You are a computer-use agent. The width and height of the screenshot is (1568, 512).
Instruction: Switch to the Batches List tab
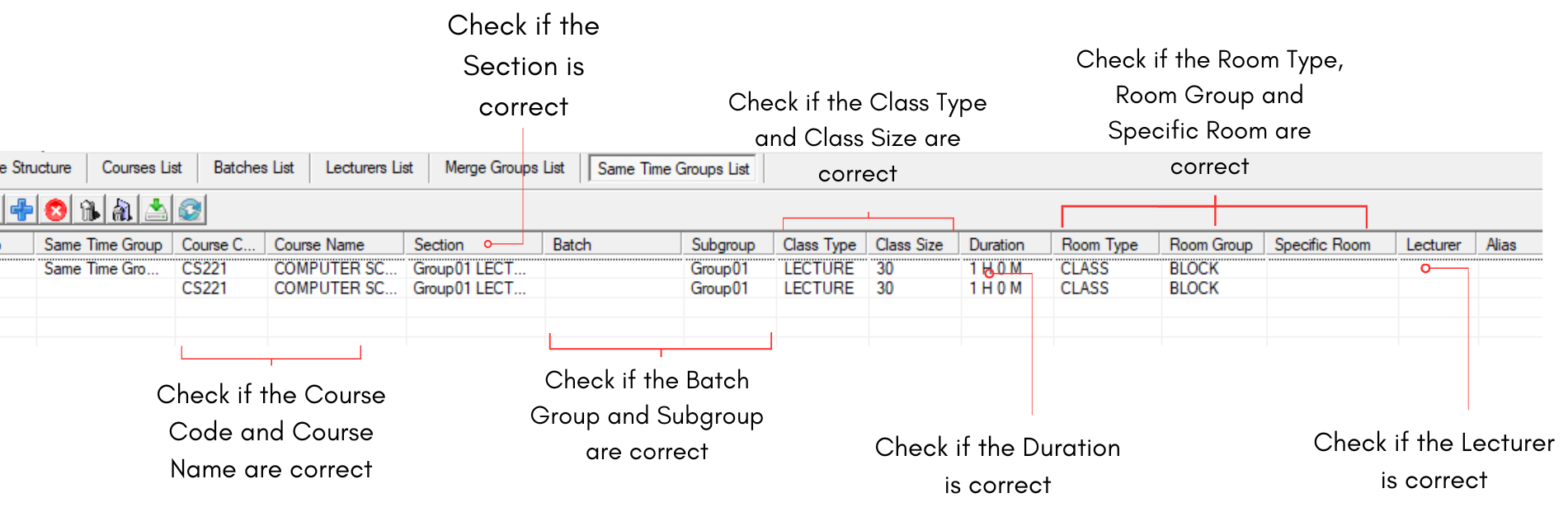point(253,167)
